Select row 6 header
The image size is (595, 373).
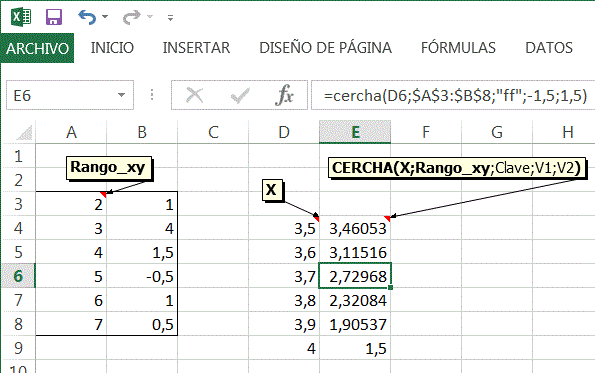(18, 276)
